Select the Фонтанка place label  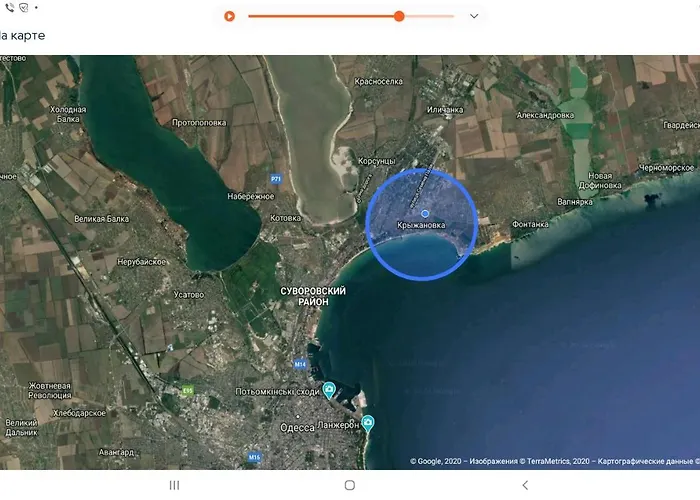(530, 224)
